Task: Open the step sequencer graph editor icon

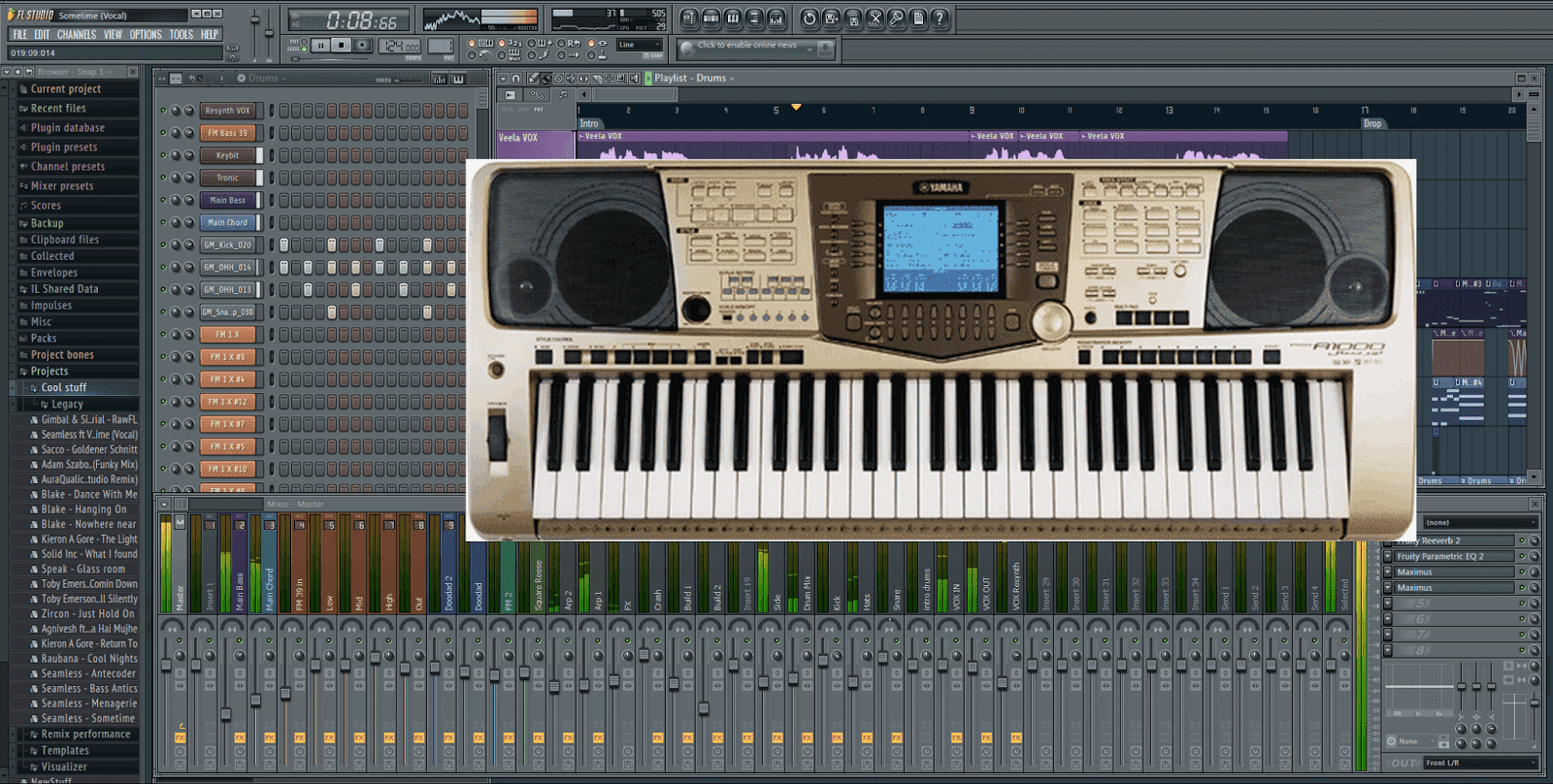Action: pos(440,79)
